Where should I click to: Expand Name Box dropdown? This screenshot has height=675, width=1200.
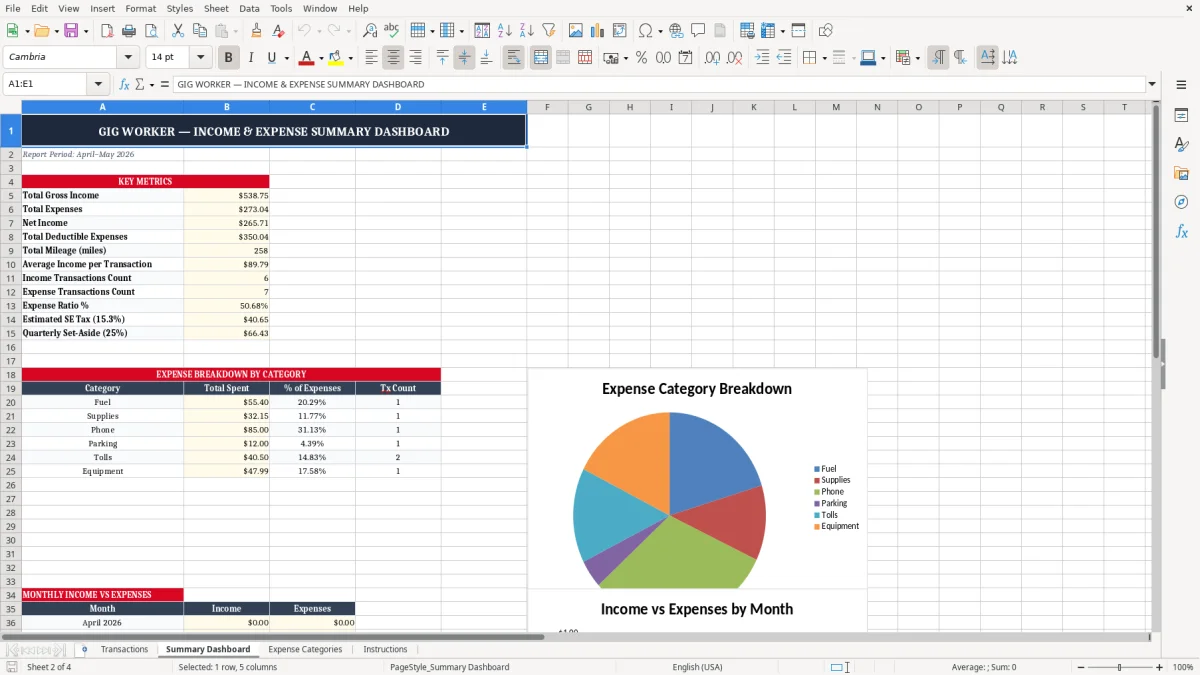(98, 84)
